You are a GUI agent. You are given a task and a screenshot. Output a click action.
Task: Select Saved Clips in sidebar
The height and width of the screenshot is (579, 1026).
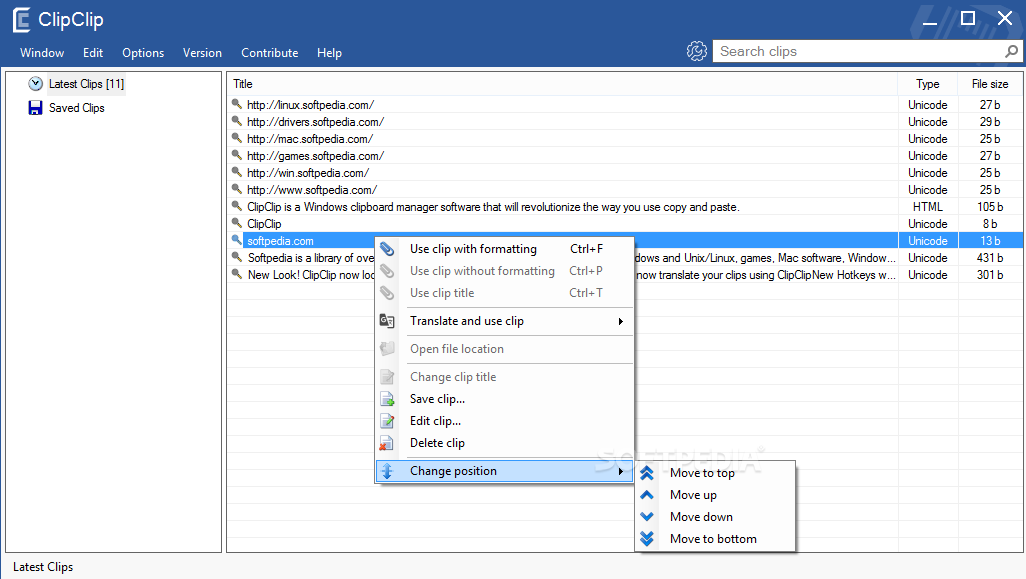pyautogui.click(x=77, y=108)
